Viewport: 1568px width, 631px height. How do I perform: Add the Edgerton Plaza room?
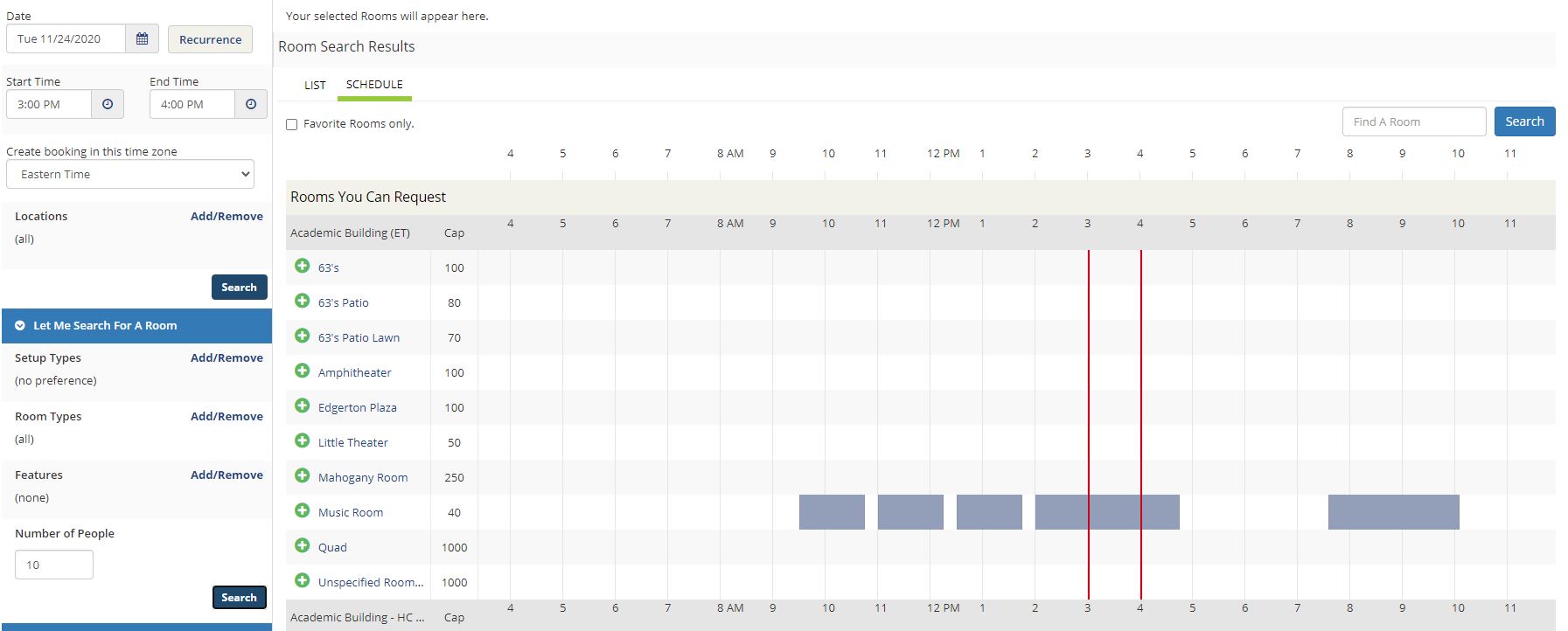click(x=303, y=406)
